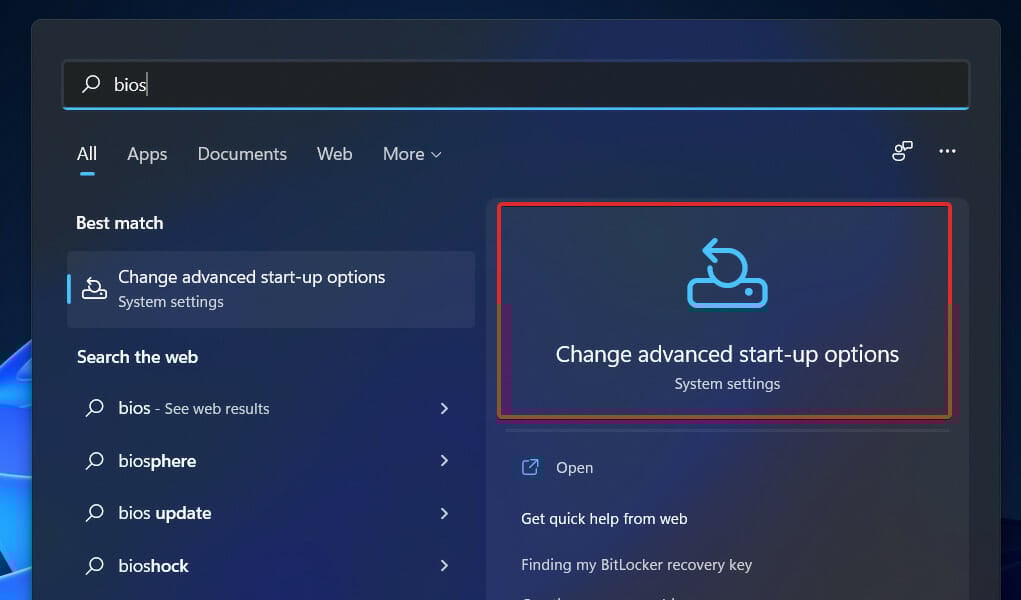The image size is (1021, 600).
Task: Click the search icon beside biosphere suggestion
Action: (94, 460)
